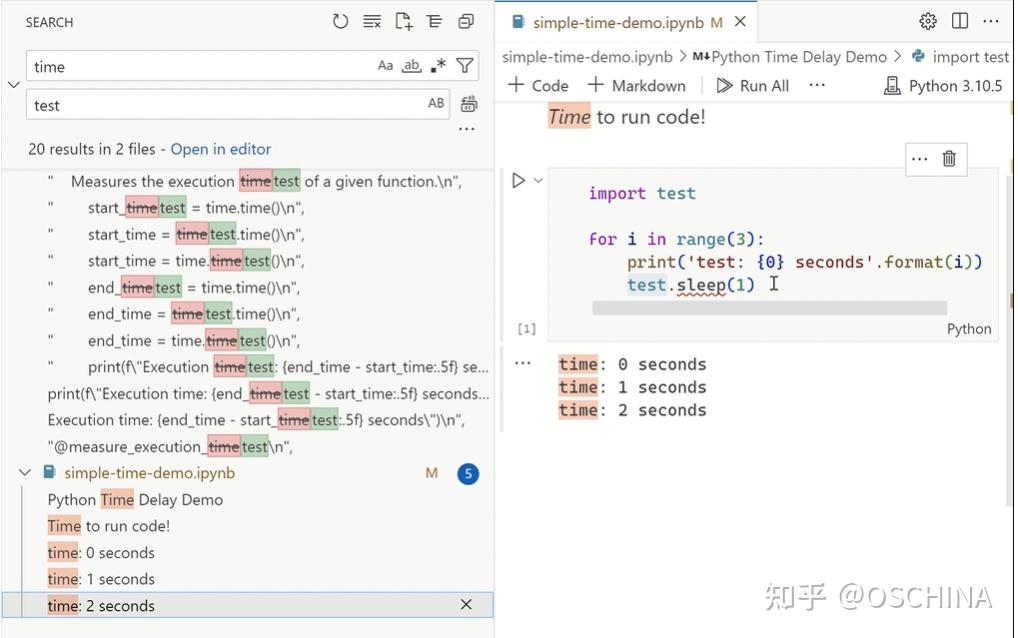Collapse simple-time-demo.ipynb search results group

click(x=25, y=473)
